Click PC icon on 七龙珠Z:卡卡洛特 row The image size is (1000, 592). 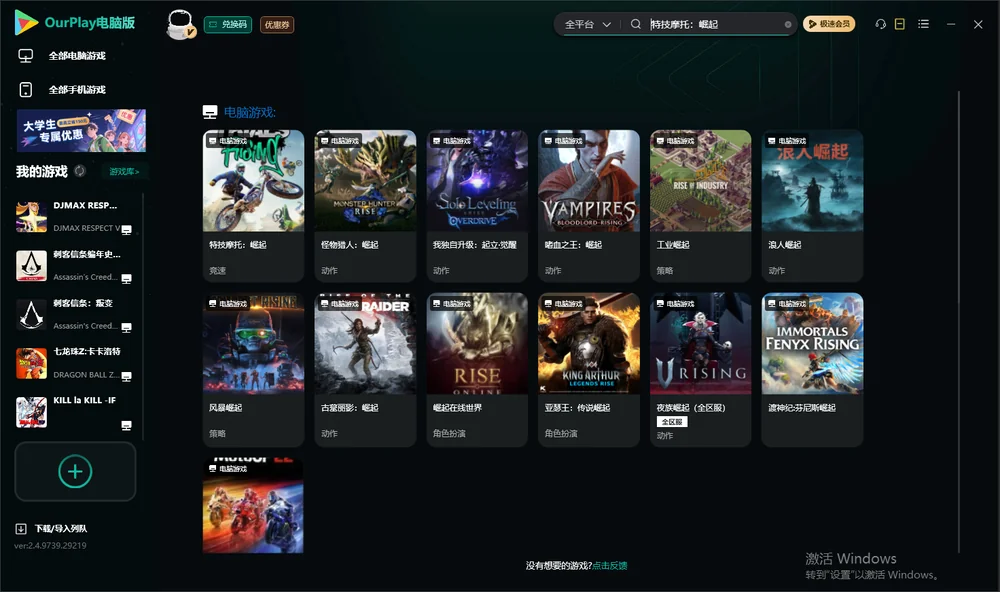coord(126,376)
